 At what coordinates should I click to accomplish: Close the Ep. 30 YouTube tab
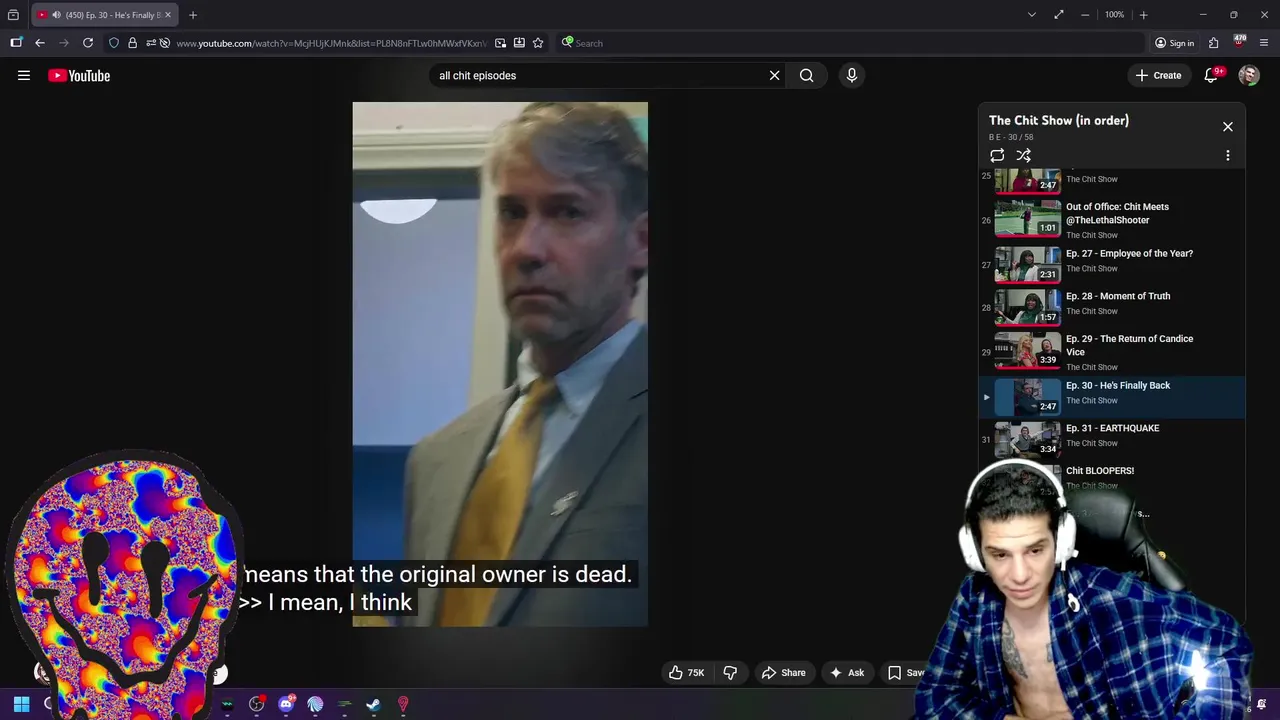(x=168, y=15)
